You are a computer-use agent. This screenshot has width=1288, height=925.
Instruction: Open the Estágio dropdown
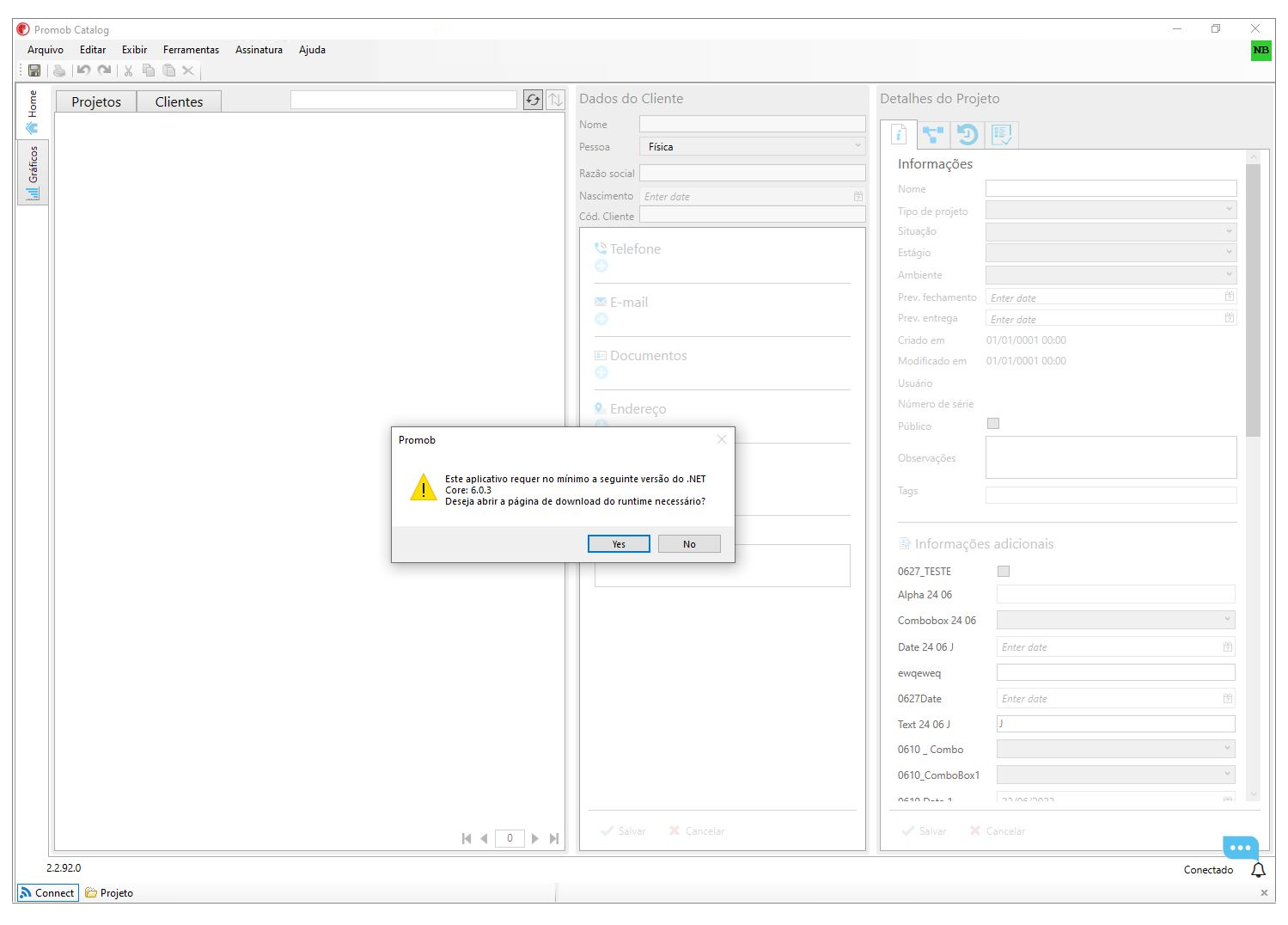(x=1111, y=253)
